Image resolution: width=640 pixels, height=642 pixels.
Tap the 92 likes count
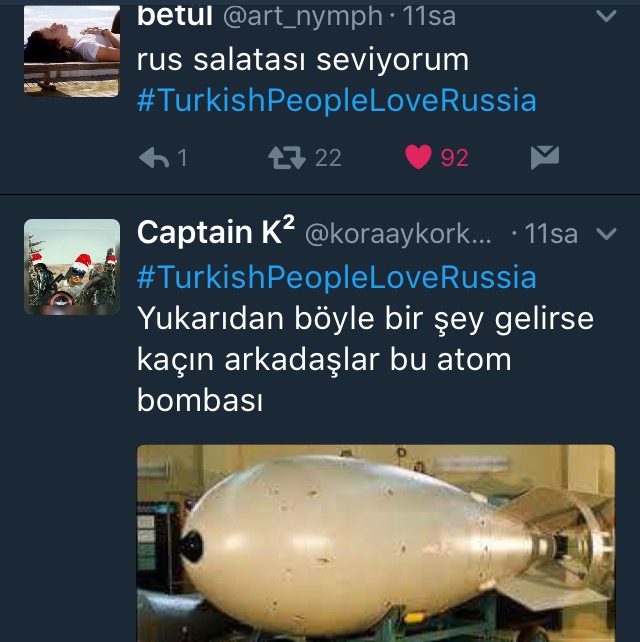tap(455, 158)
